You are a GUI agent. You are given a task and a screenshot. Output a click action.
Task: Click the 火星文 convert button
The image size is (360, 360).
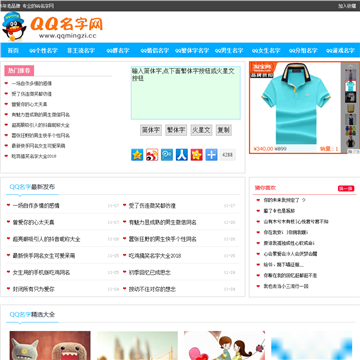point(201,130)
